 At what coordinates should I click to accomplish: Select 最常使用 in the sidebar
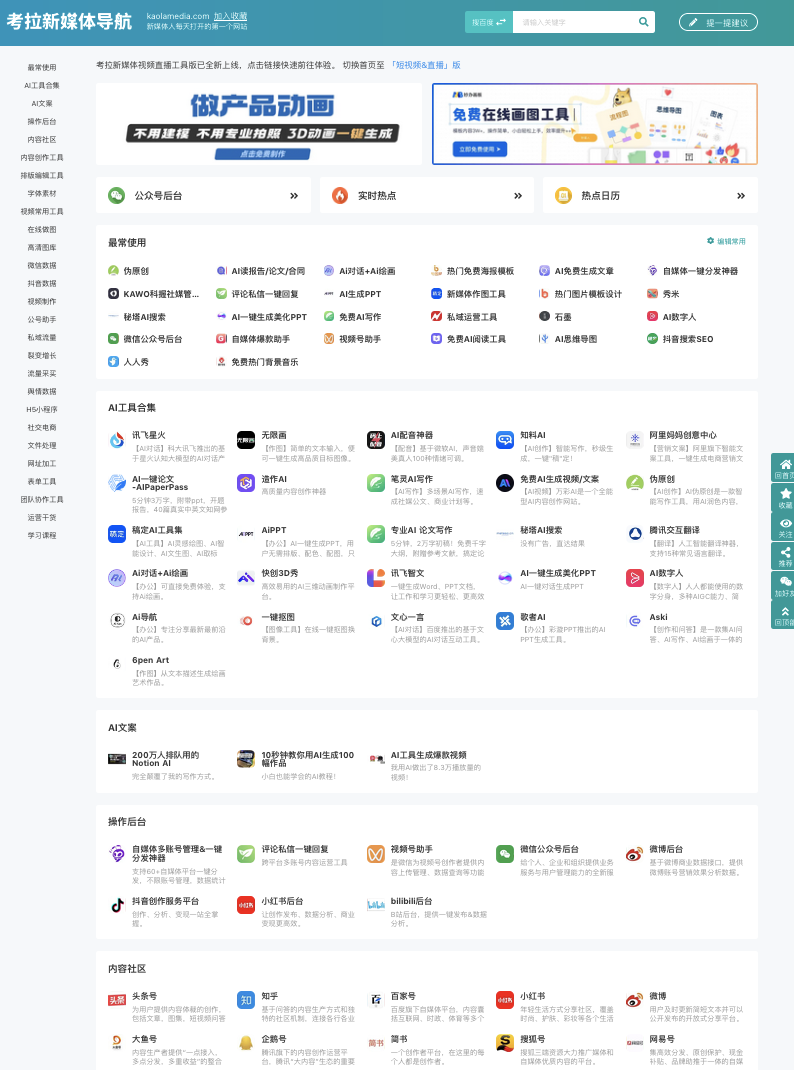(x=42, y=68)
